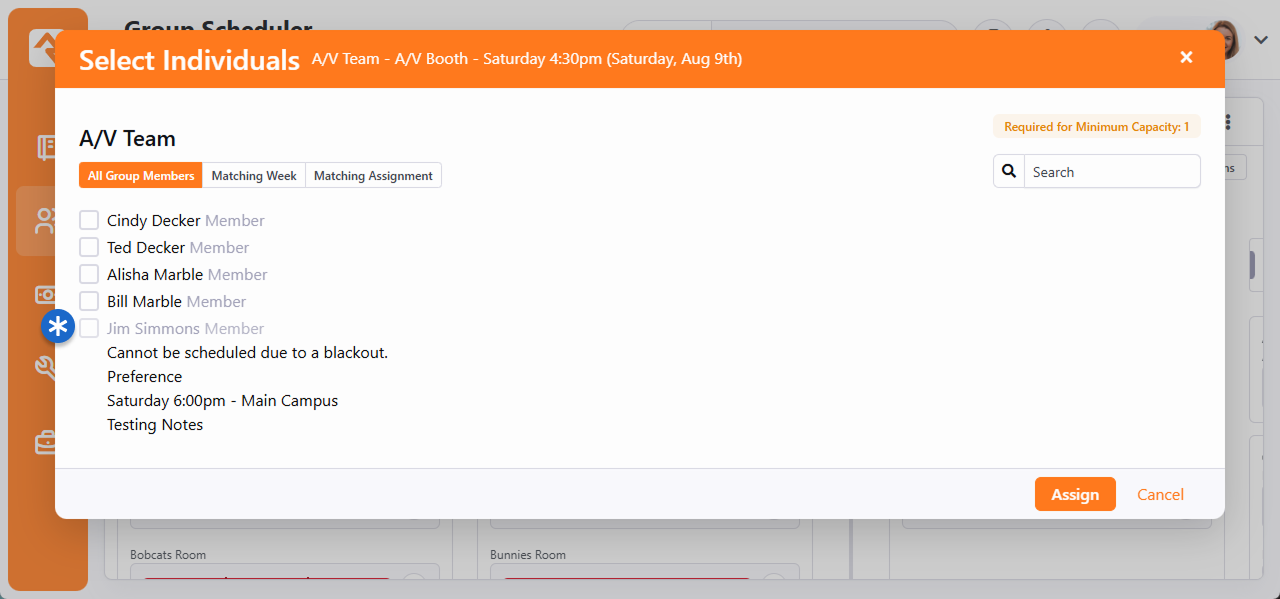Open the People section in the sidebar
The height and width of the screenshot is (599, 1280).
[44, 221]
